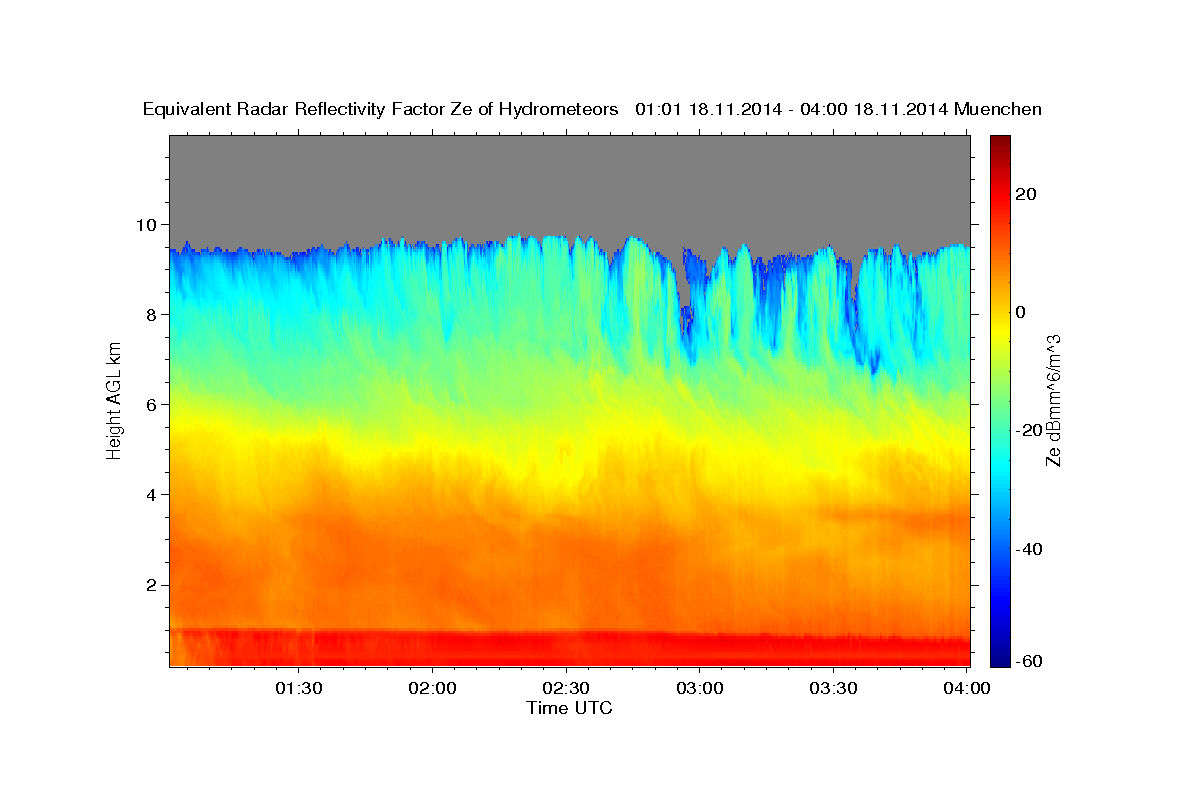The height and width of the screenshot is (800, 1200).
Task: Click the colorbar tick value '20'
Action: pyautogui.click(x=1026, y=194)
